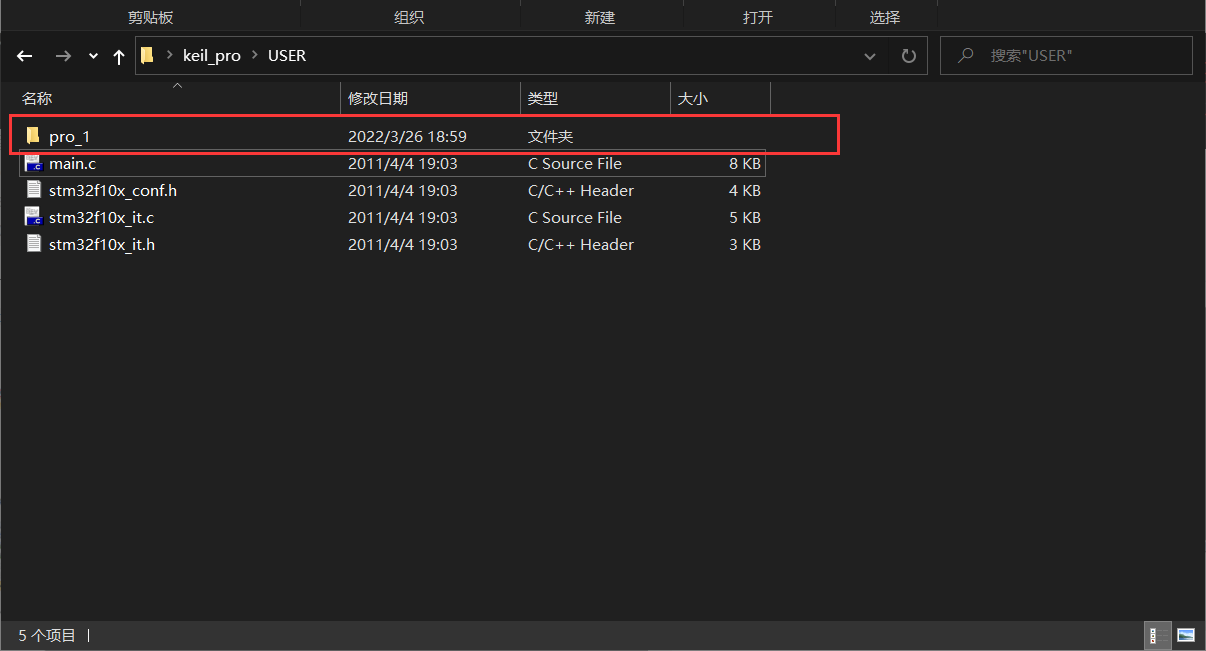The width and height of the screenshot is (1206, 651).
Task: Sort by the 类型 column header
Action: (x=595, y=98)
